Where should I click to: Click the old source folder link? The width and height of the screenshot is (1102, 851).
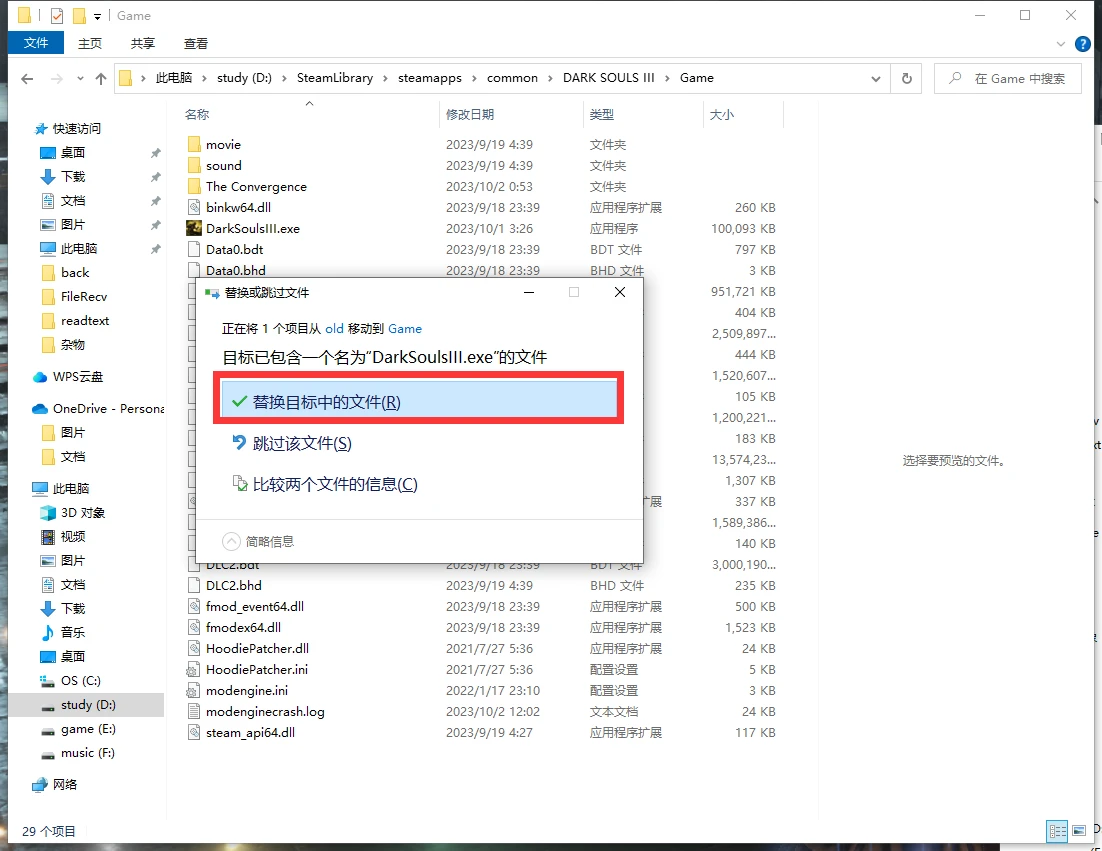335,329
